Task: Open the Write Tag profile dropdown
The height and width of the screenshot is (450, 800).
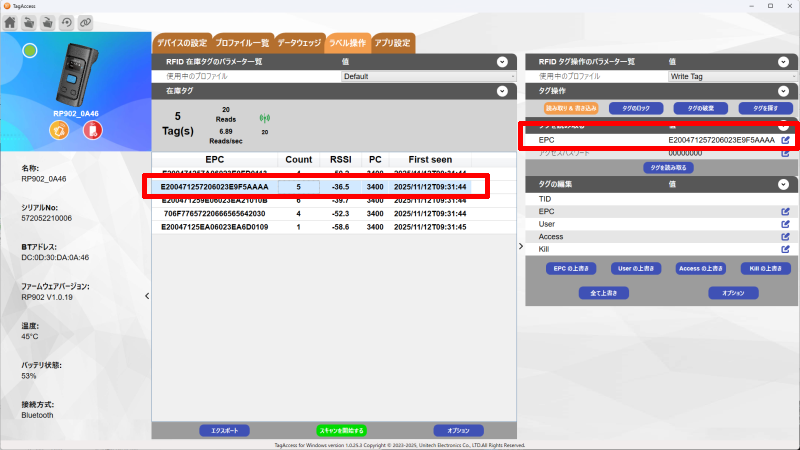Action: 742,76
